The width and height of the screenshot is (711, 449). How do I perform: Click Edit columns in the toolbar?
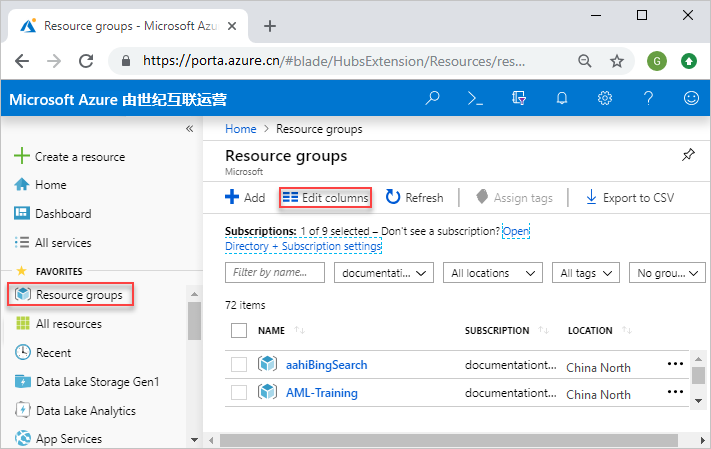coord(326,198)
